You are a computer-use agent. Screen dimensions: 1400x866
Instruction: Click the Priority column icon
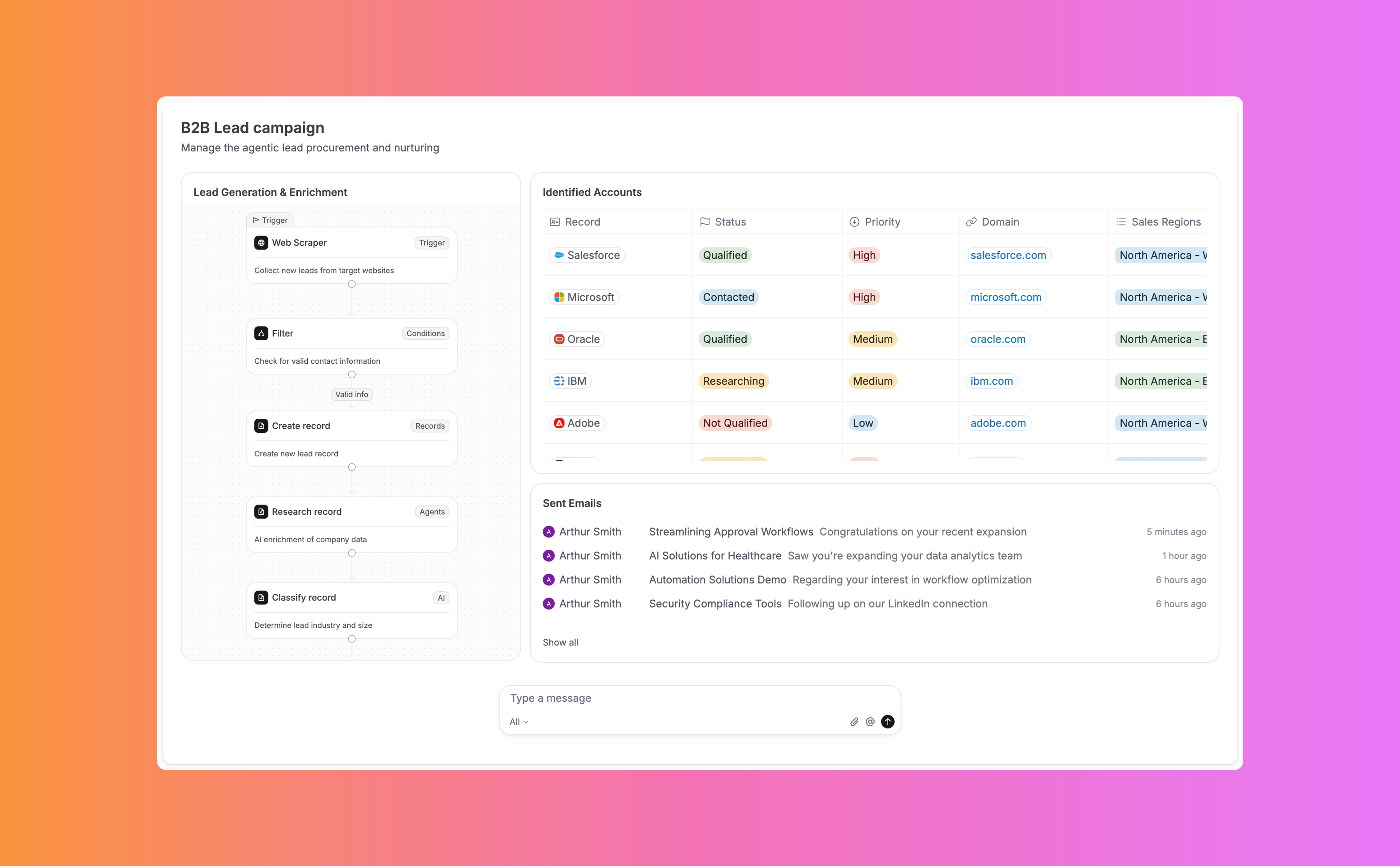coord(854,222)
